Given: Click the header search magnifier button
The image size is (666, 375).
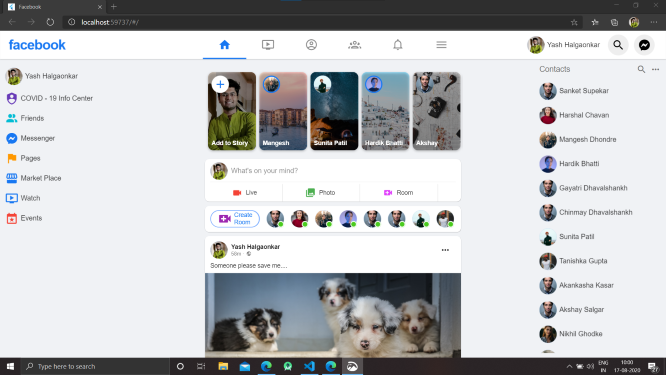Looking at the screenshot, I should (x=618, y=45).
